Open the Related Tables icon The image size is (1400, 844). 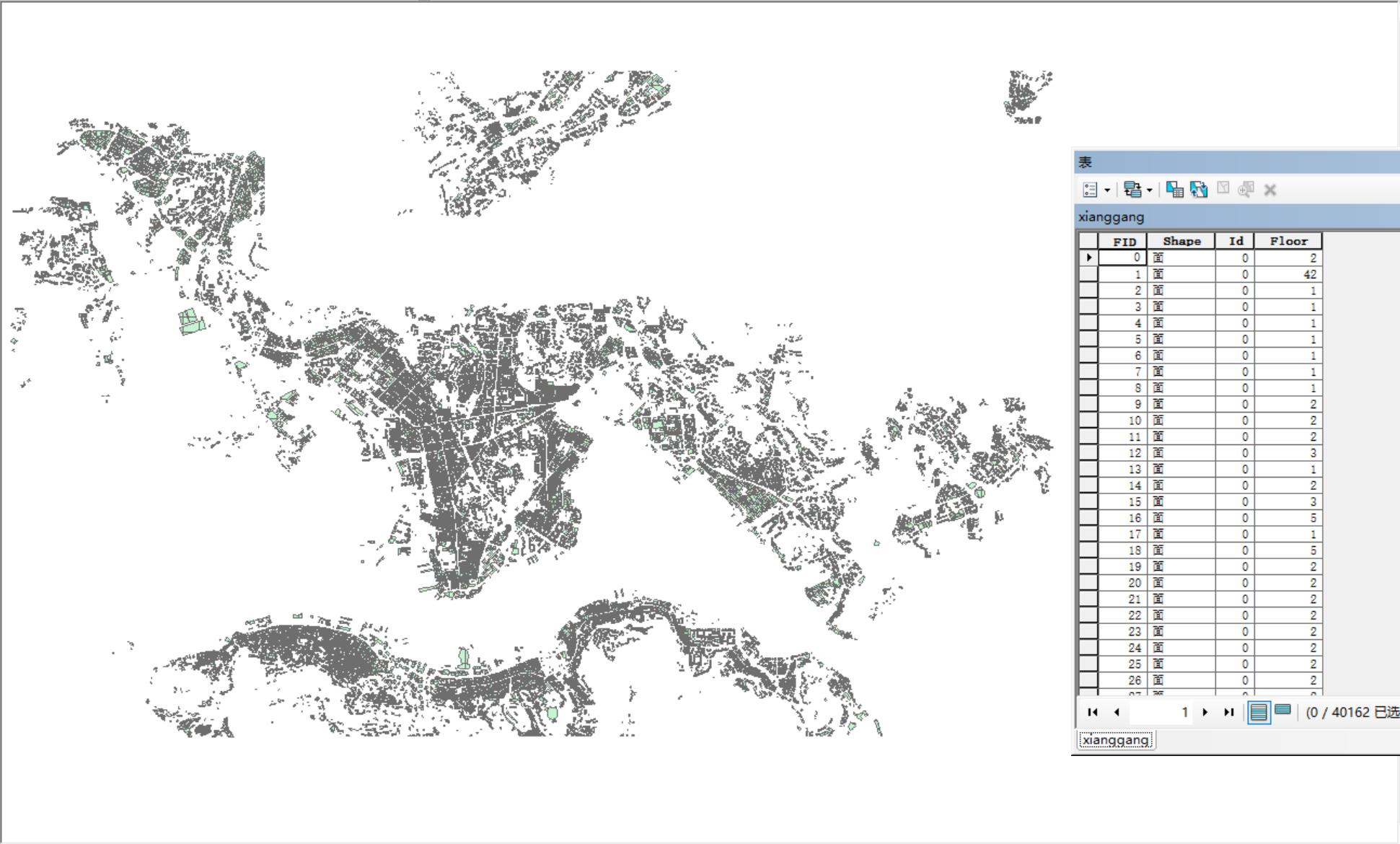tap(1132, 190)
